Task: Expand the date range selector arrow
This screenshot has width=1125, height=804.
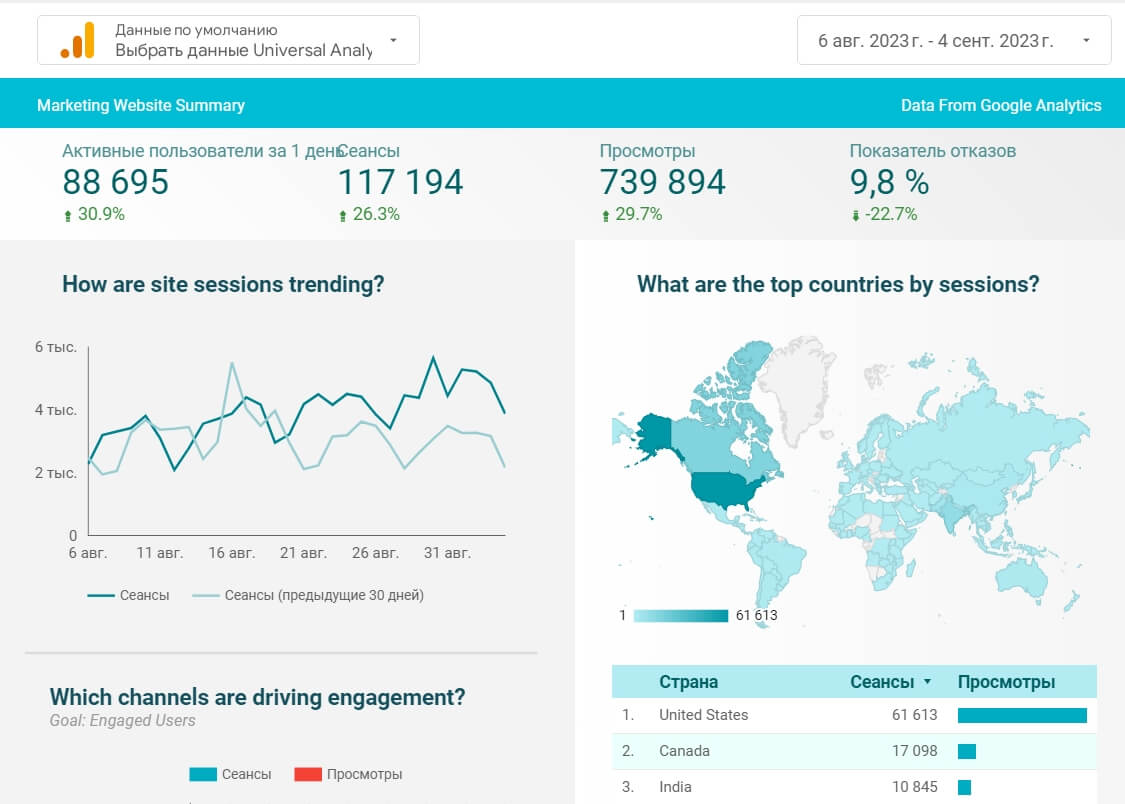Action: click(x=1086, y=40)
